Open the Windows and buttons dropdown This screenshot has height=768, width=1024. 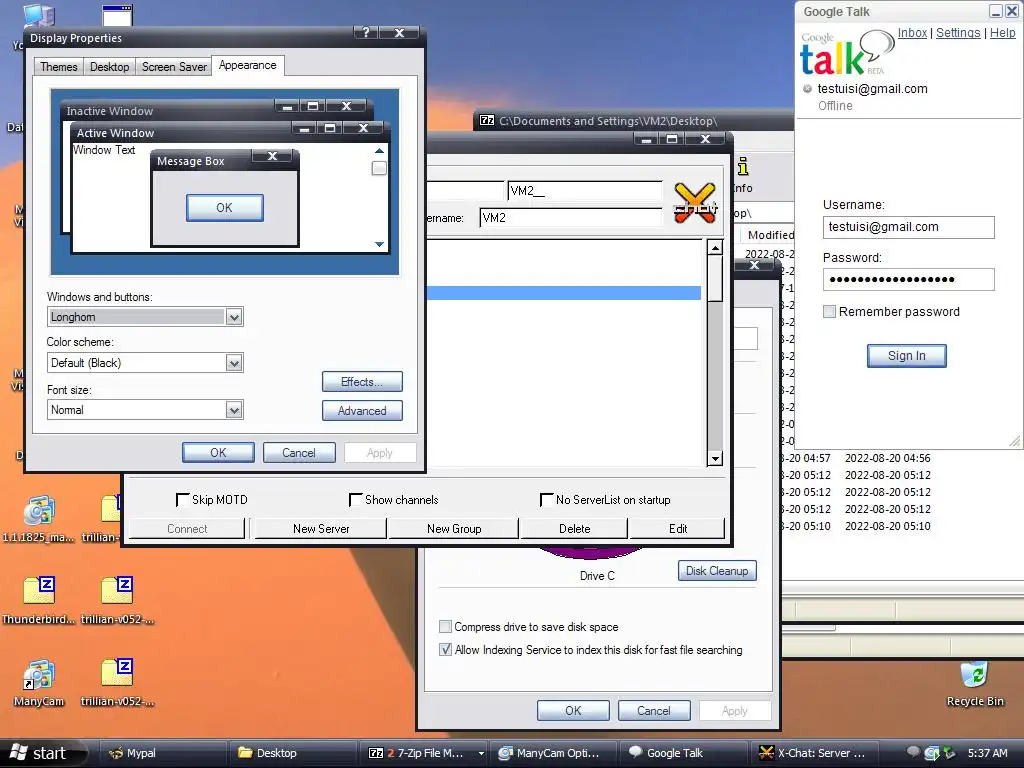click(x=234, y=317)
